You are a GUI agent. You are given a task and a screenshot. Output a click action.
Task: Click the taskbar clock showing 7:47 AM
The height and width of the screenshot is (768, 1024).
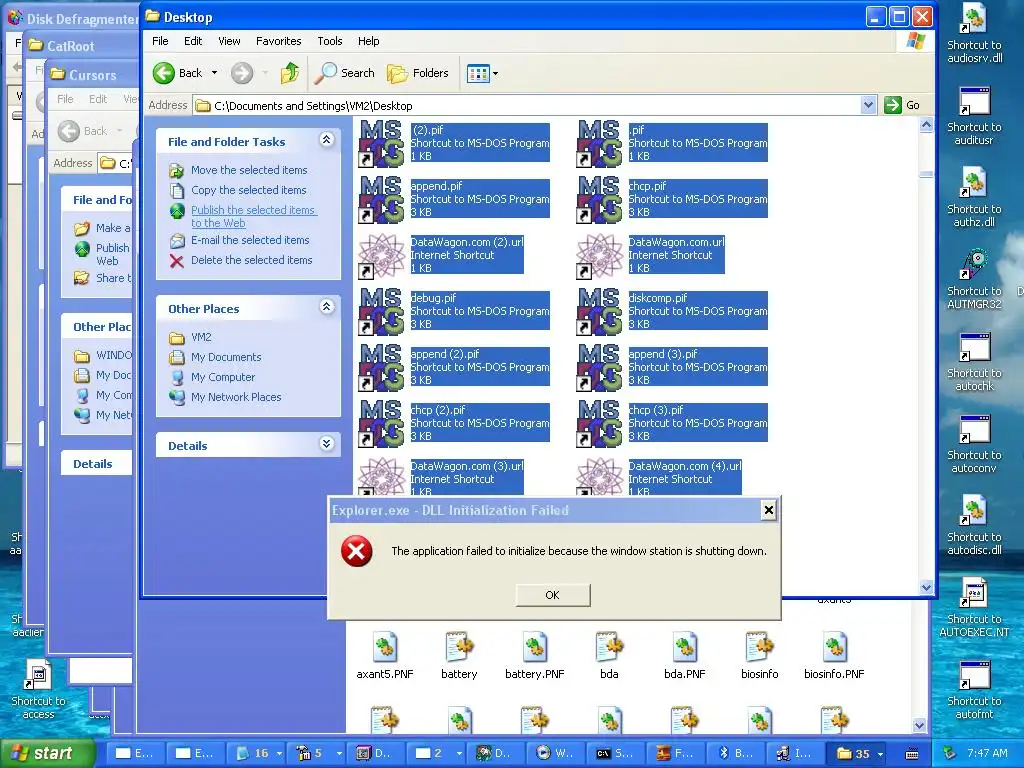click(x=987, y=753)
